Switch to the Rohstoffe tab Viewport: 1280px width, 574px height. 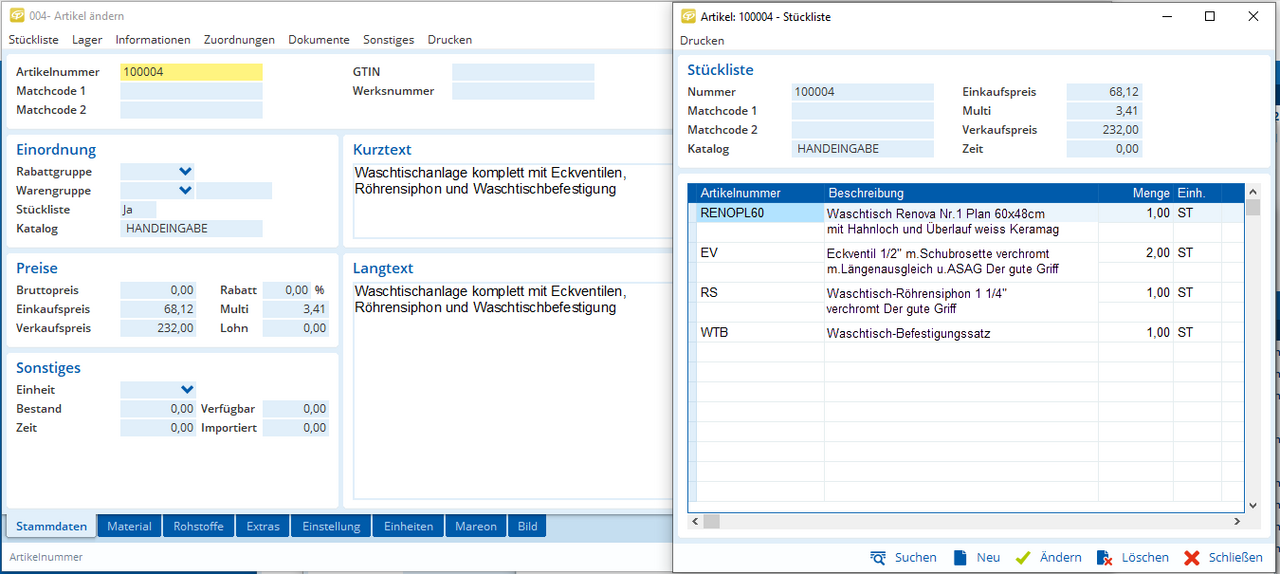(x=199, y=527)
